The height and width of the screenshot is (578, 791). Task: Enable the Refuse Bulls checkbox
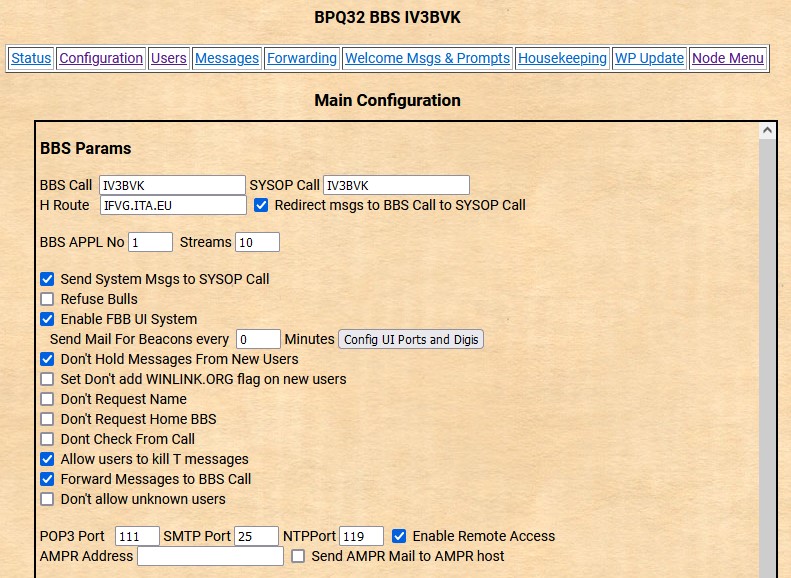pos(47,299)
